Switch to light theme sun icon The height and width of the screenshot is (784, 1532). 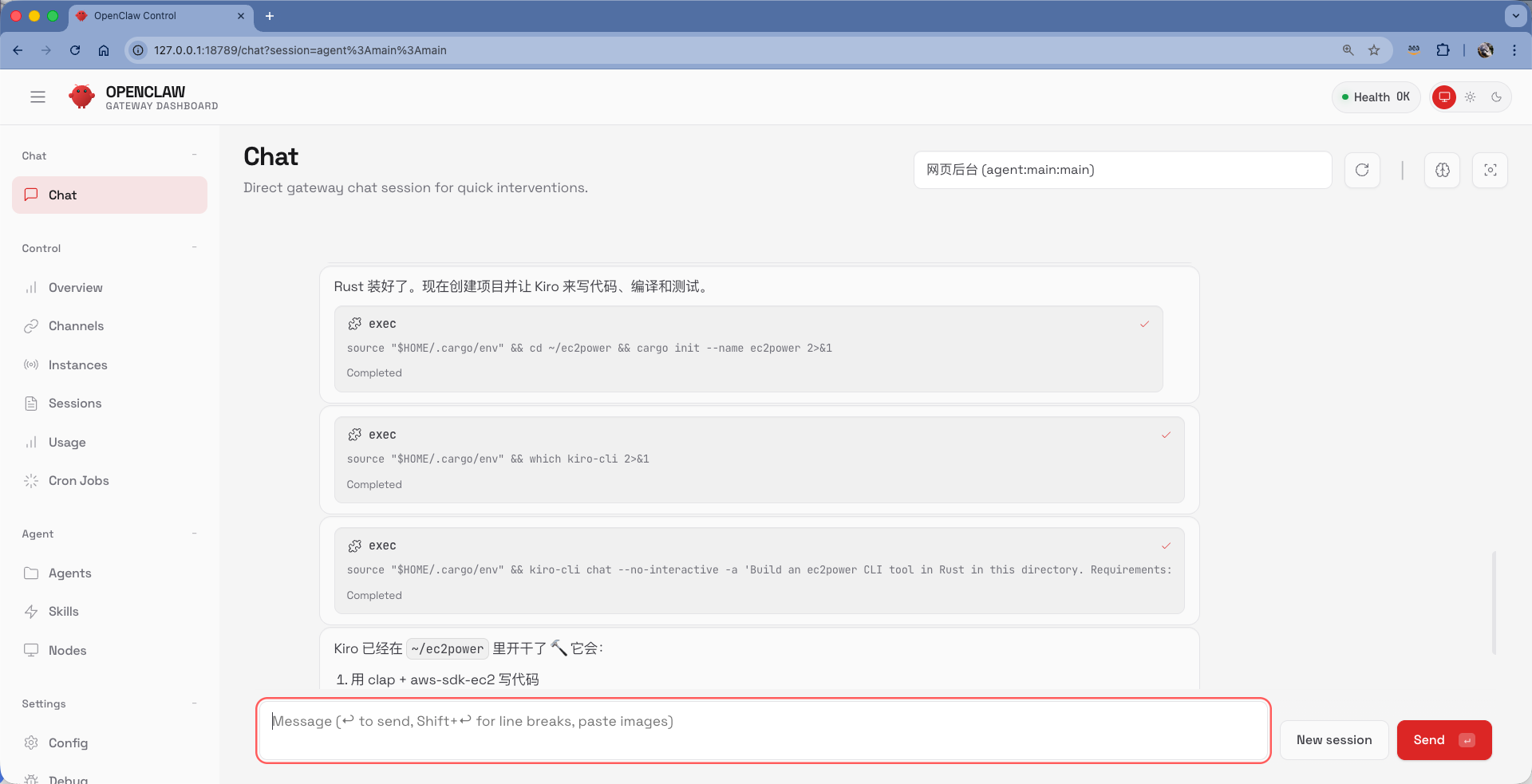(1471, 97)
